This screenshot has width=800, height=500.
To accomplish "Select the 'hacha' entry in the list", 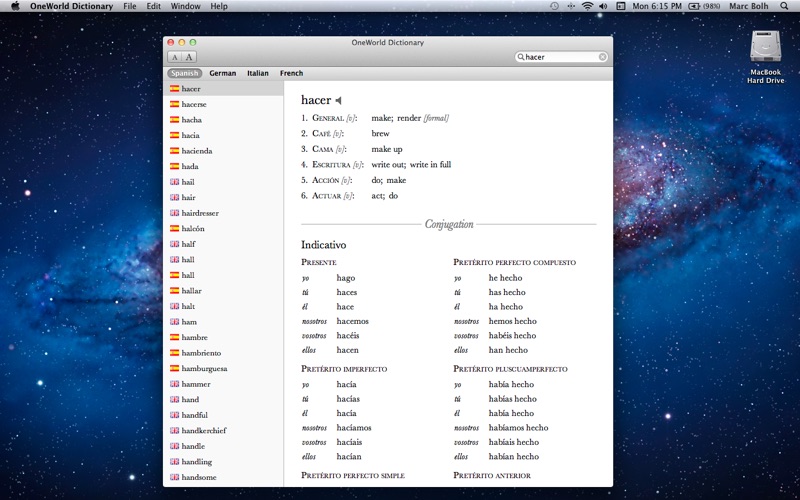I will coord(223,120).
